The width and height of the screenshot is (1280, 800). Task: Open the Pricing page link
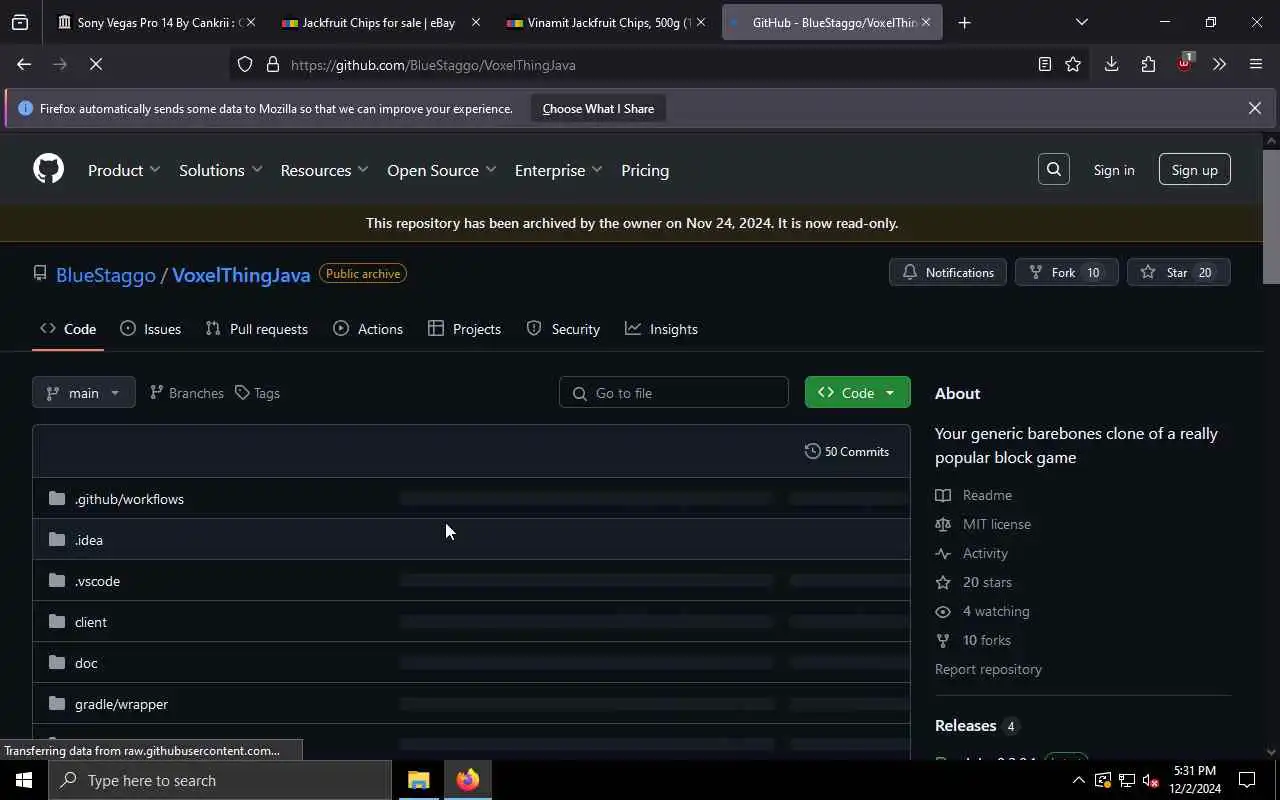point(645,170)
